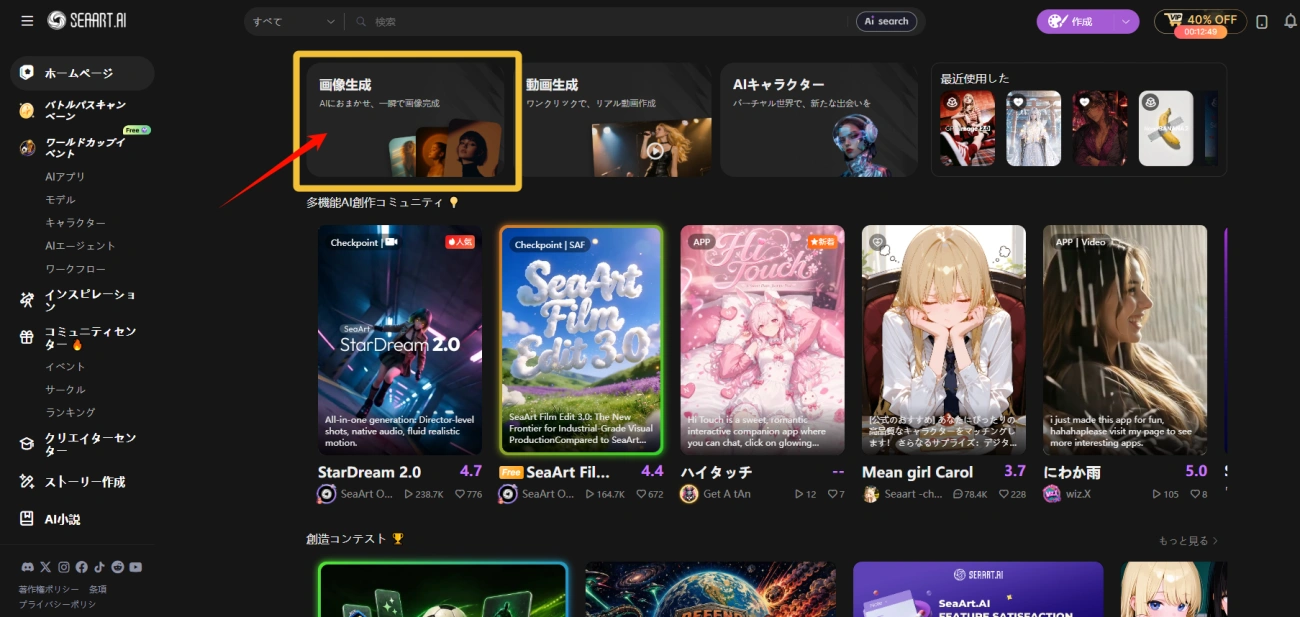The height and width of the screenshot is (617, 1300).
Task: Open YouTube social link
Action: 136,567
